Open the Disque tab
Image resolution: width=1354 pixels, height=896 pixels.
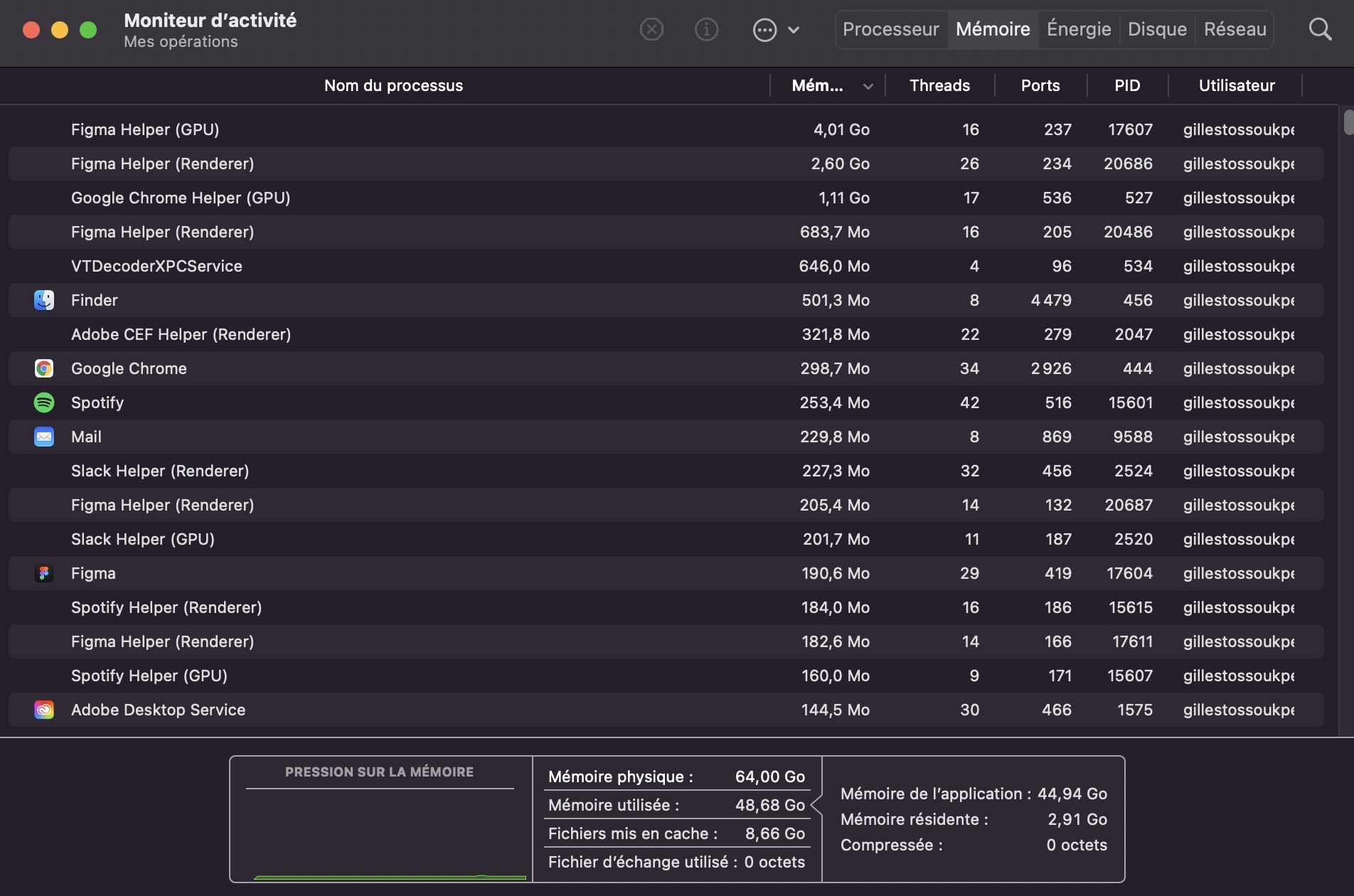coord(1157,30)
